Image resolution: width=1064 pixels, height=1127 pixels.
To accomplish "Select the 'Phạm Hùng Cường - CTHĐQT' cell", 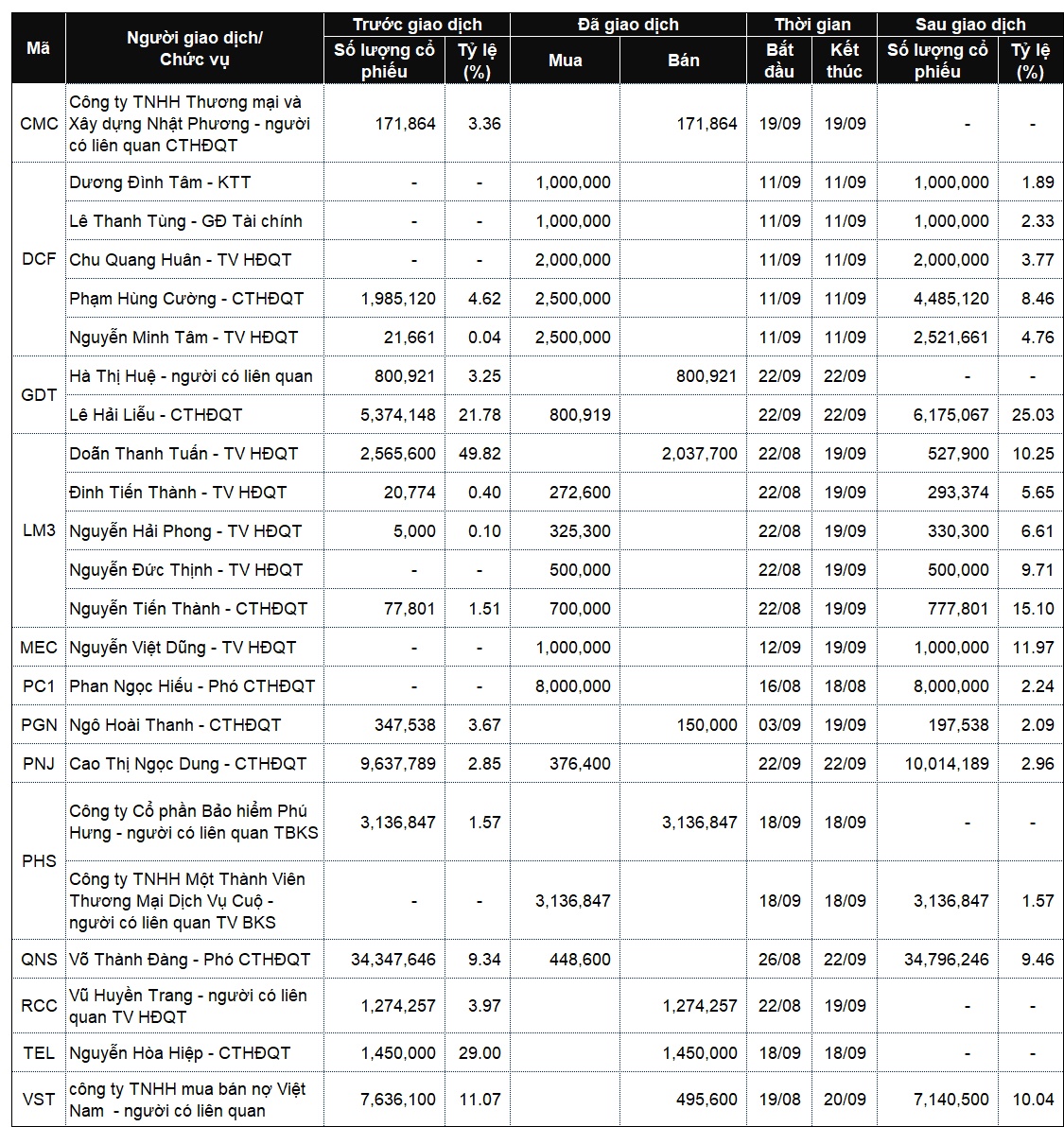I will point(194,298).
